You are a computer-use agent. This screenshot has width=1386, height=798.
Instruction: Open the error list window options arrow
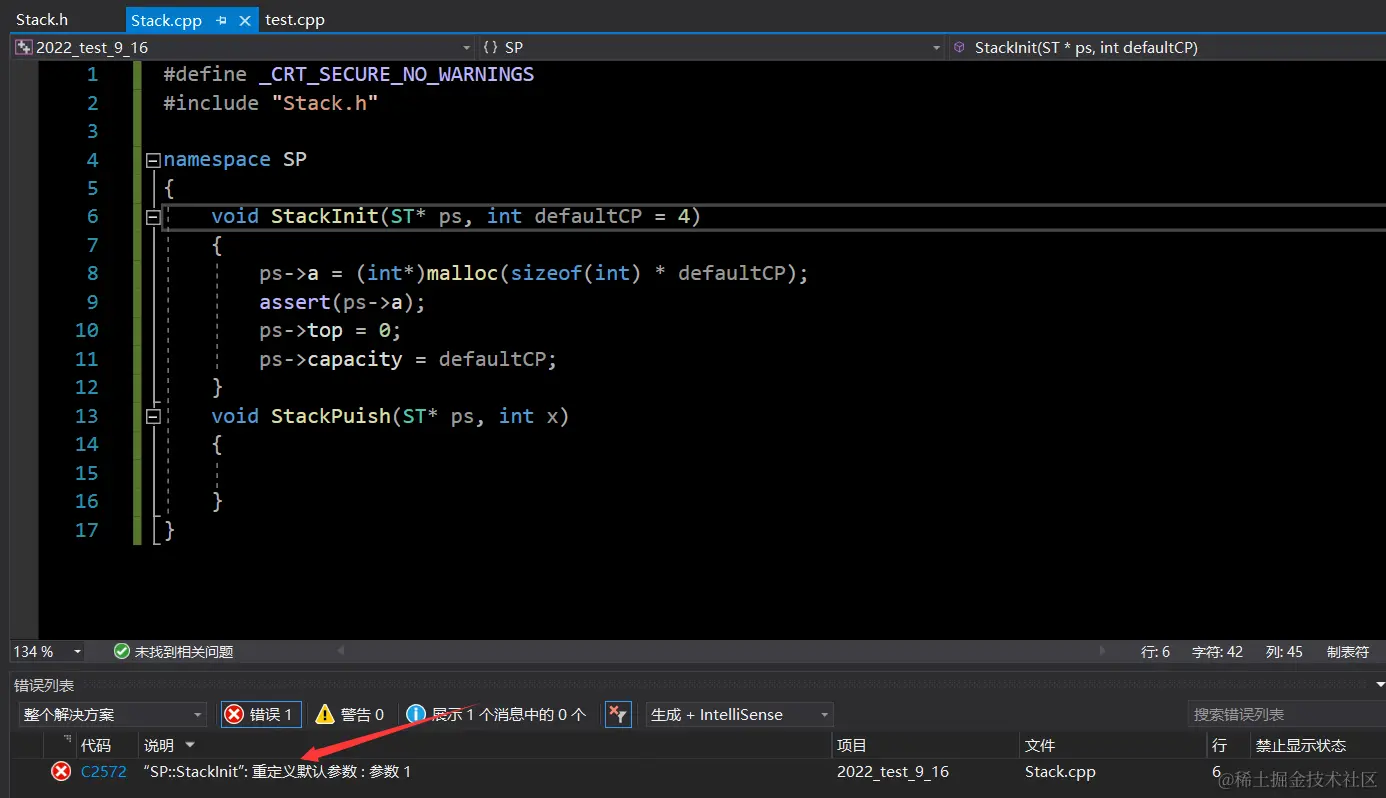1380,684
